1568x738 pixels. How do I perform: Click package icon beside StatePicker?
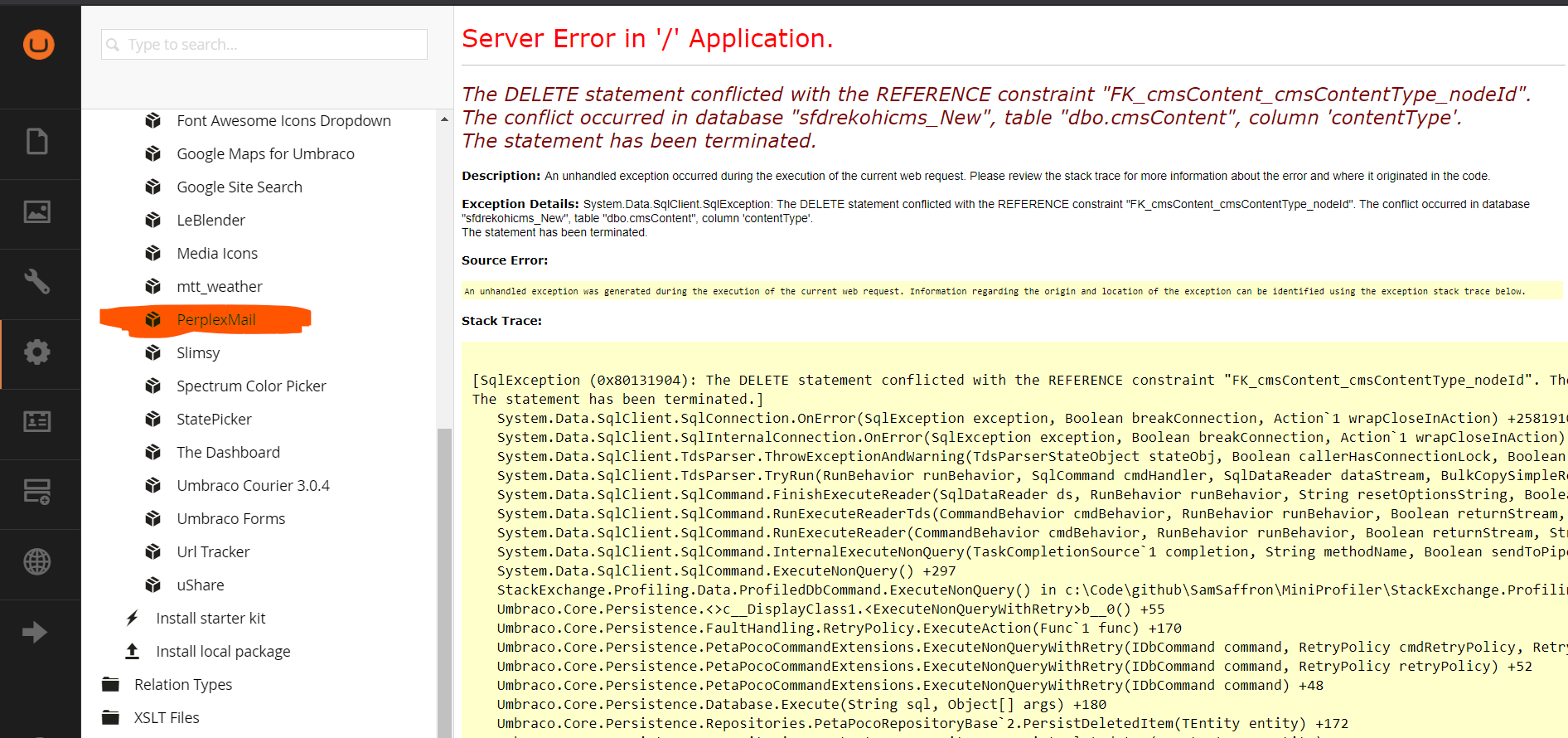coord(152,420)
